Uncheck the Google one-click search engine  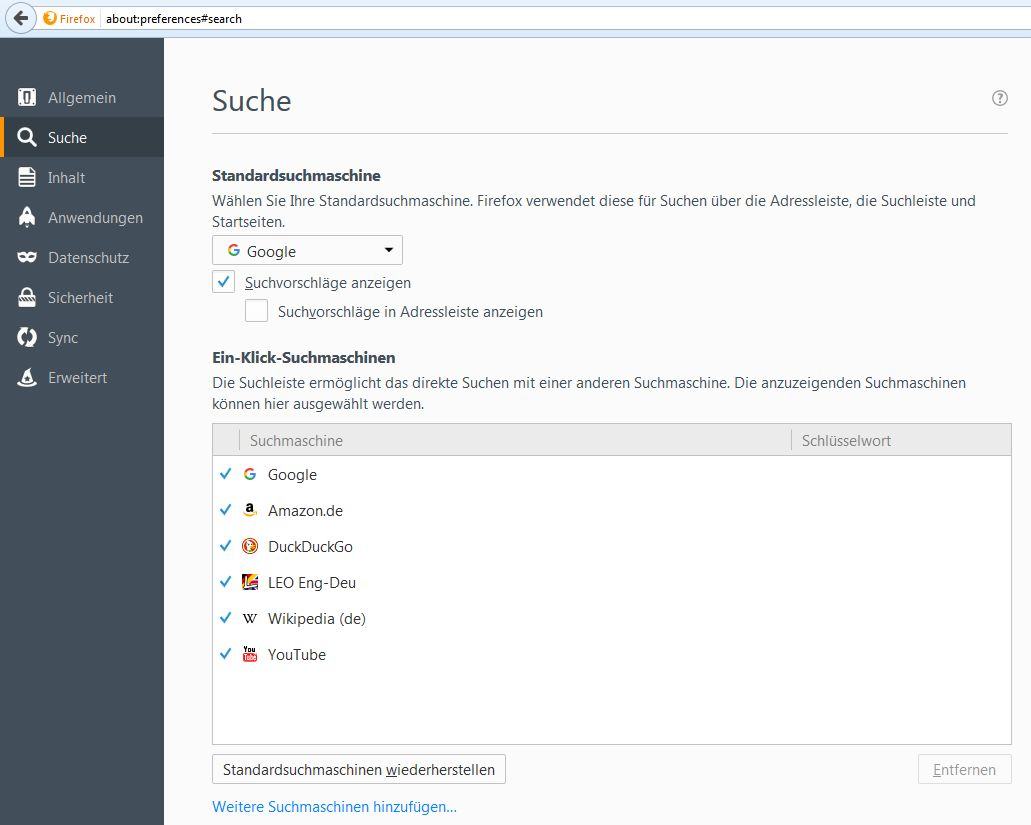pos(226,473)
